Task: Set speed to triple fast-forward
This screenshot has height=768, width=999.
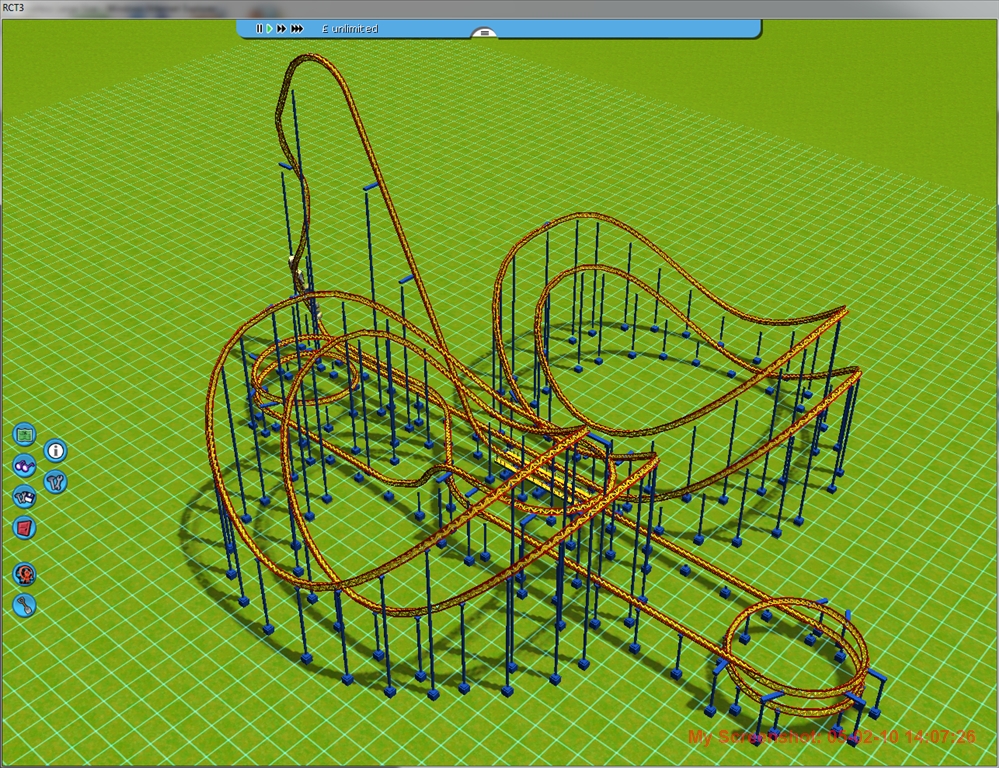Action: pos(297,29)
